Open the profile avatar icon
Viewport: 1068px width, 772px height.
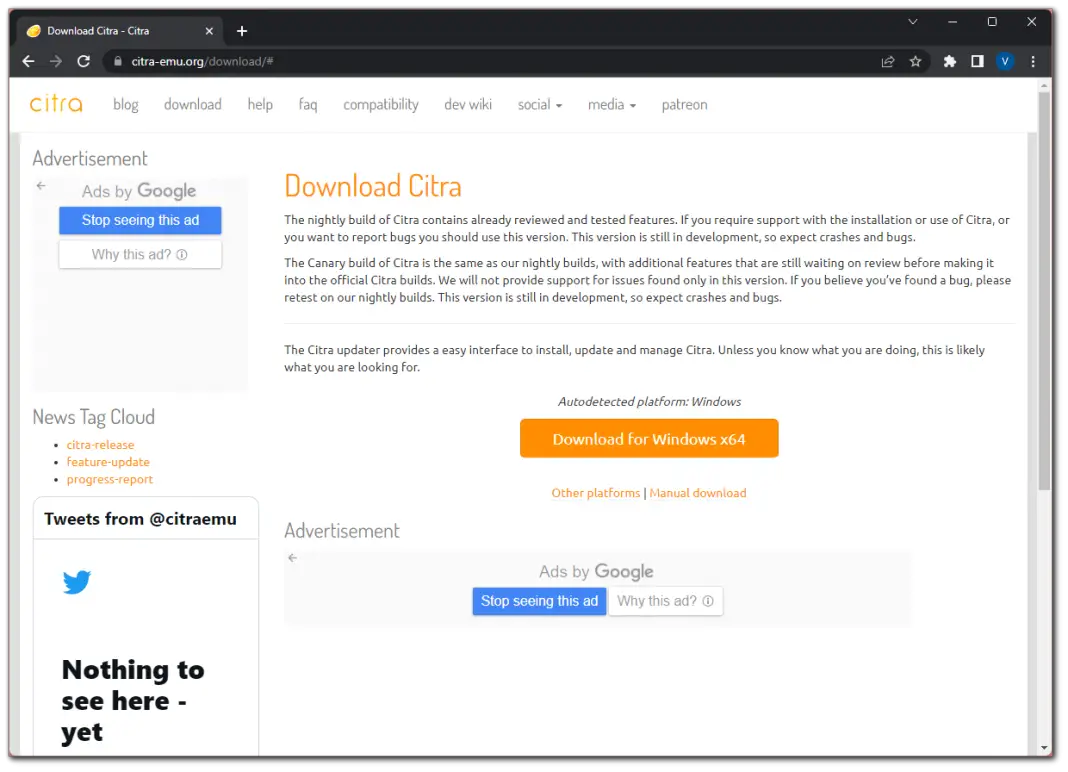[1005, 62]
